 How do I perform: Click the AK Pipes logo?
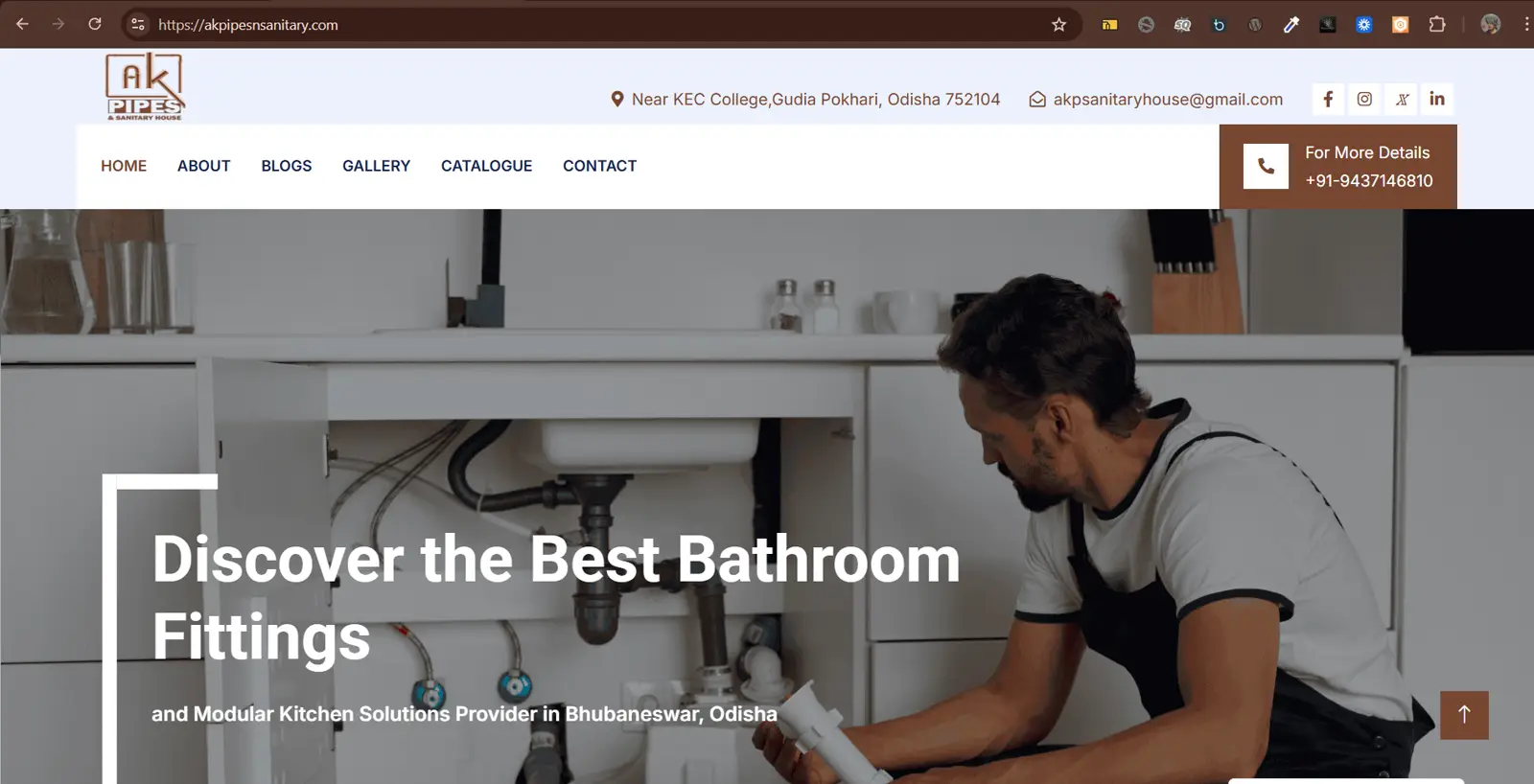(x=145, y=86)
